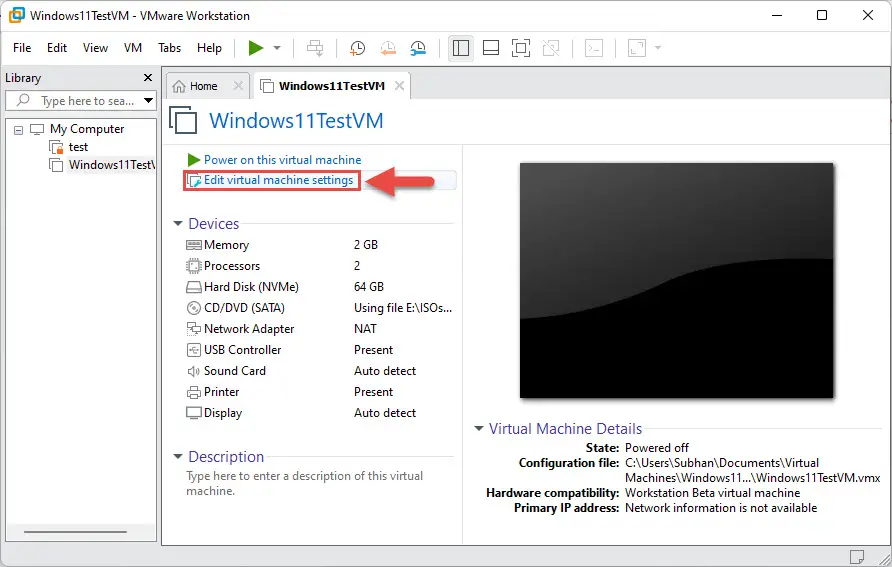Click the Unity mode toolbar icon

pyautogui.click(x=551, y=48)
